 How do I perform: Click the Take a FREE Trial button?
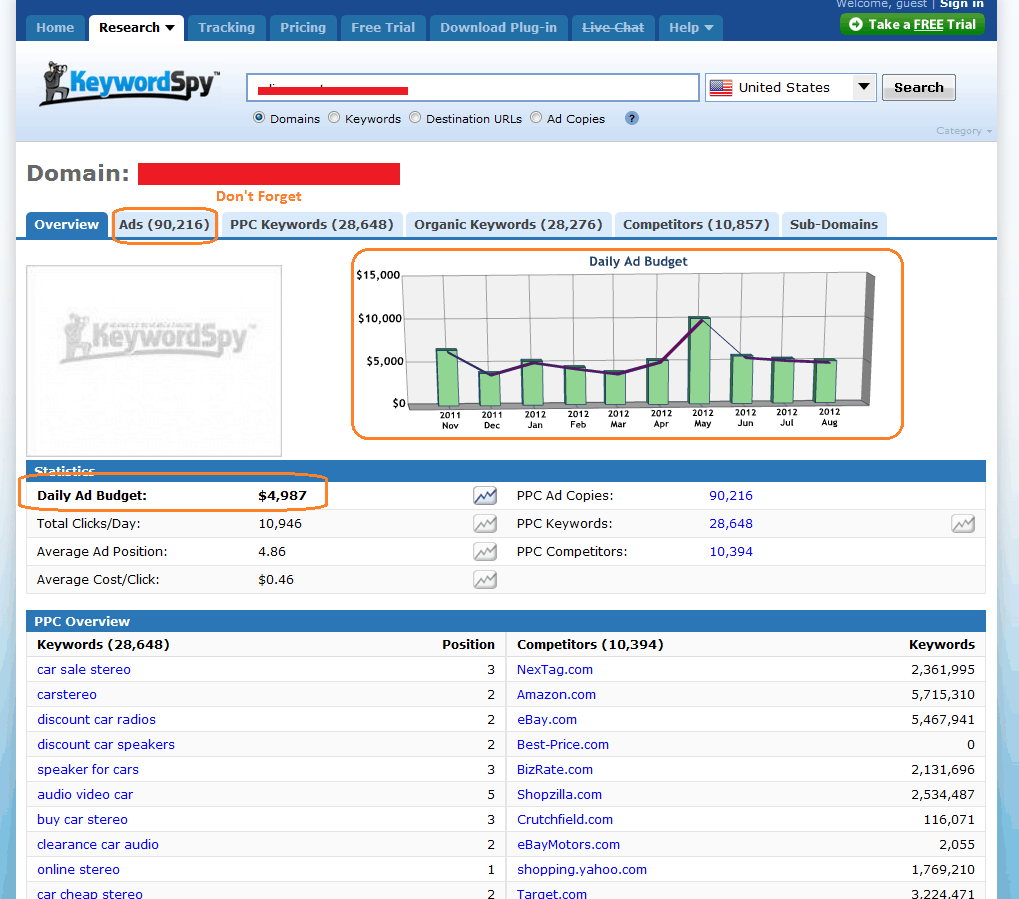[912, 25]
